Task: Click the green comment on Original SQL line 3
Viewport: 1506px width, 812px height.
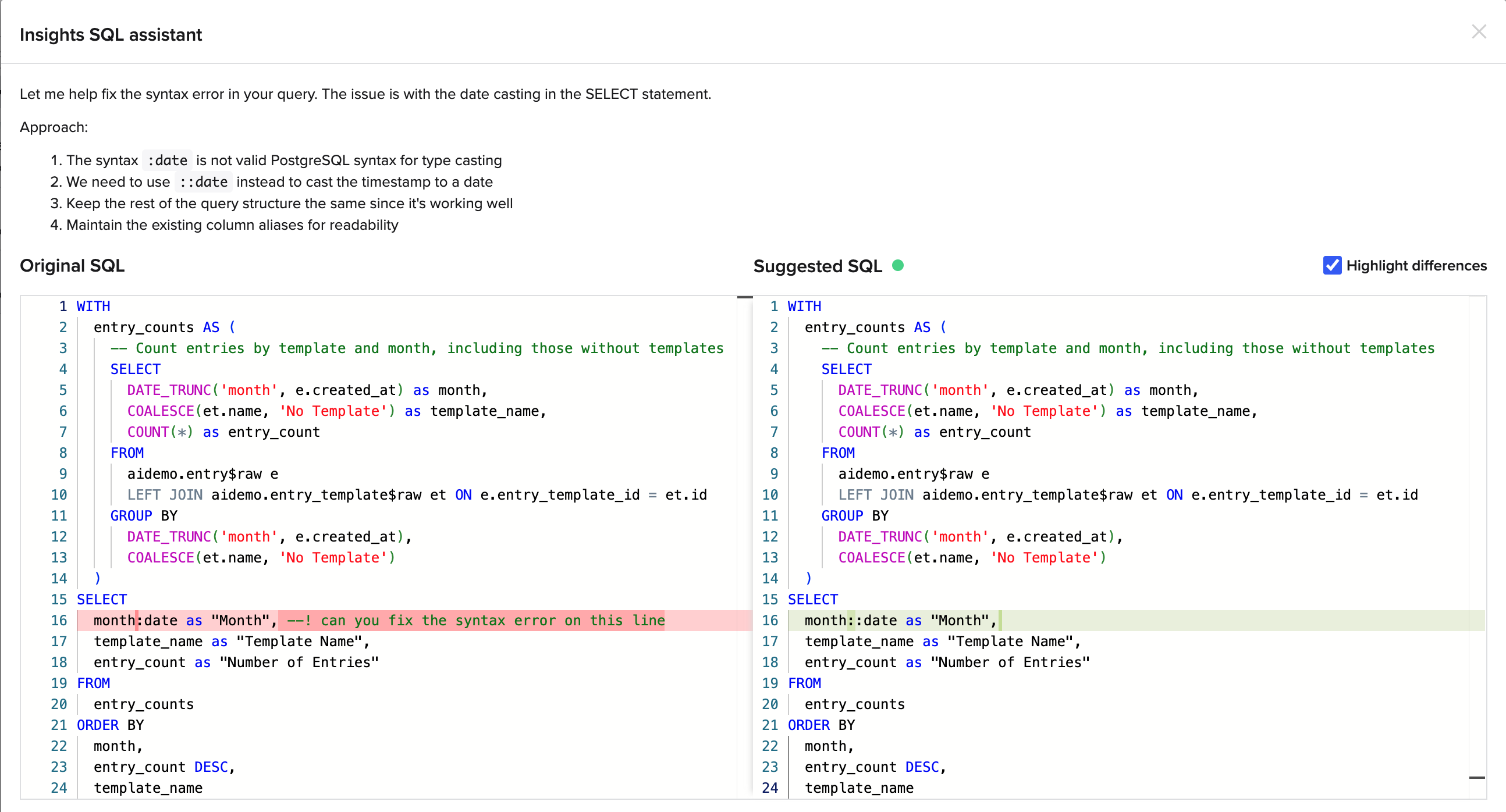Action: (x=416, y=348)
